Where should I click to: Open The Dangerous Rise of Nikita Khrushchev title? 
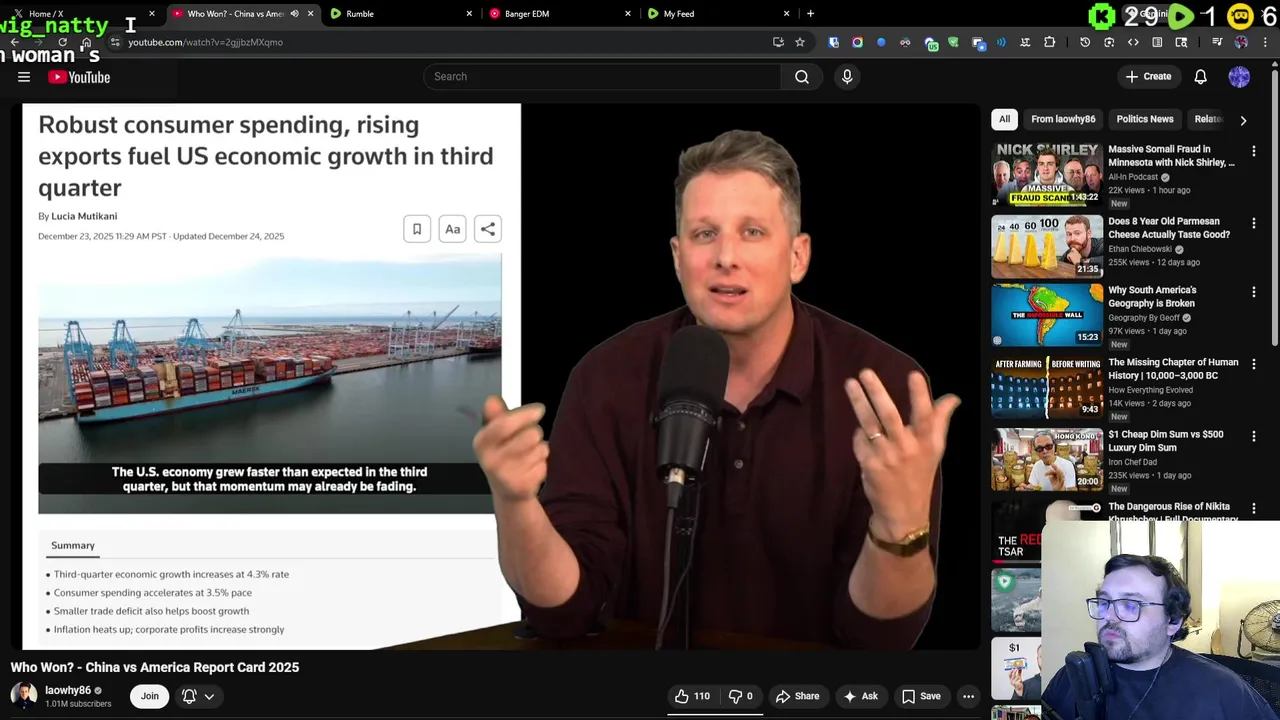click(1173, 513)
